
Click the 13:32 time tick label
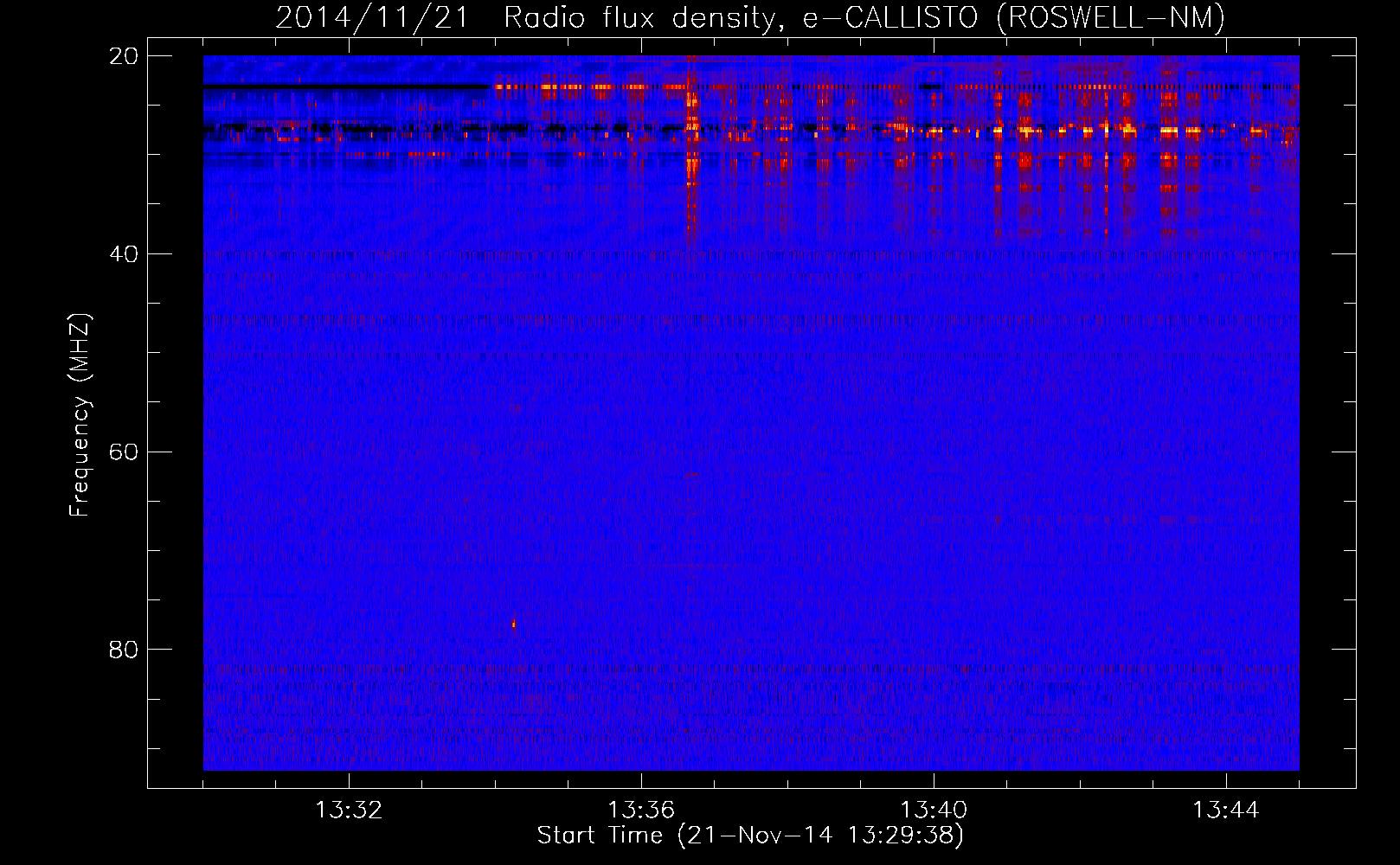tap(349, 811)
